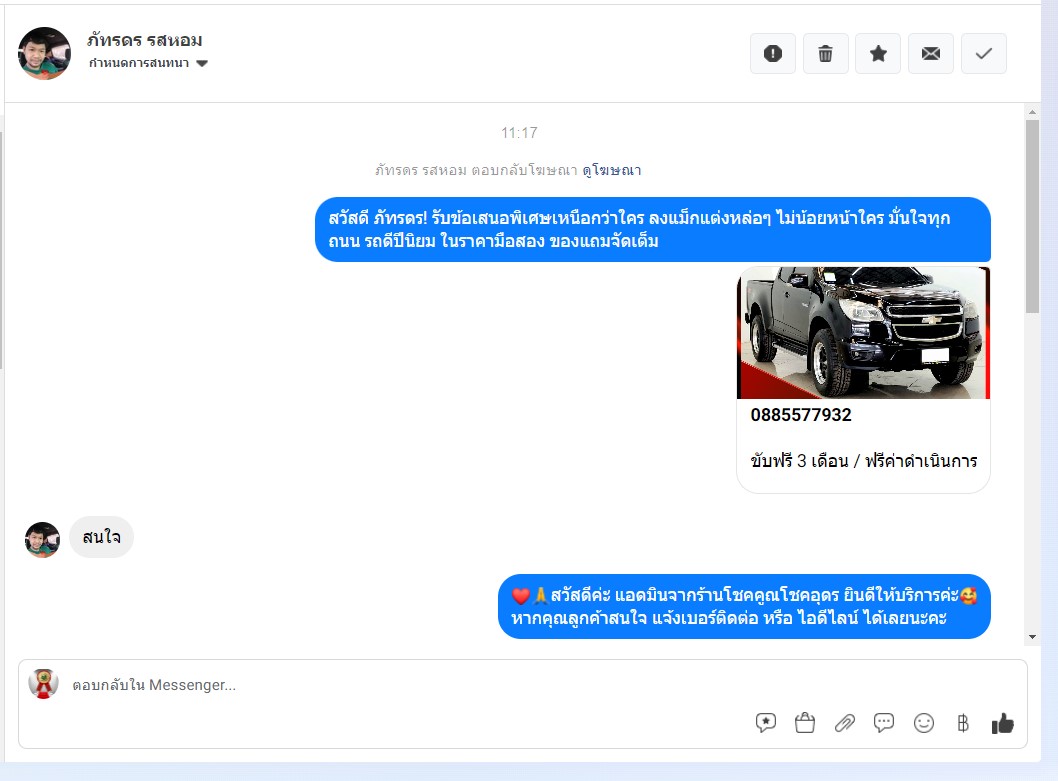
Task: Expand the กำหนดการสนทนา dropdown
Action: click(148, 64)
